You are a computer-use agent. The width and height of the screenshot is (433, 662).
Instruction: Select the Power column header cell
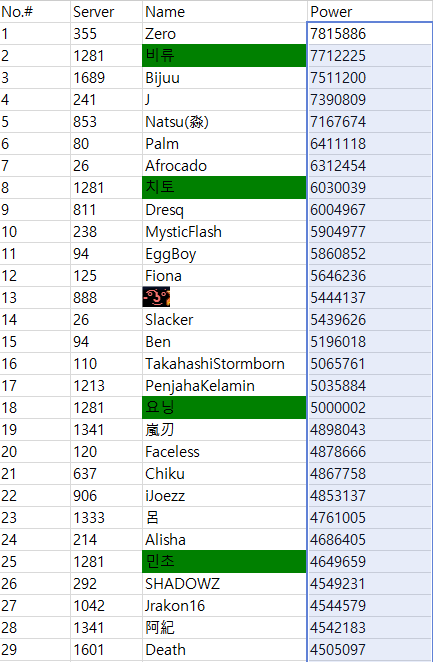pos(369,11)
